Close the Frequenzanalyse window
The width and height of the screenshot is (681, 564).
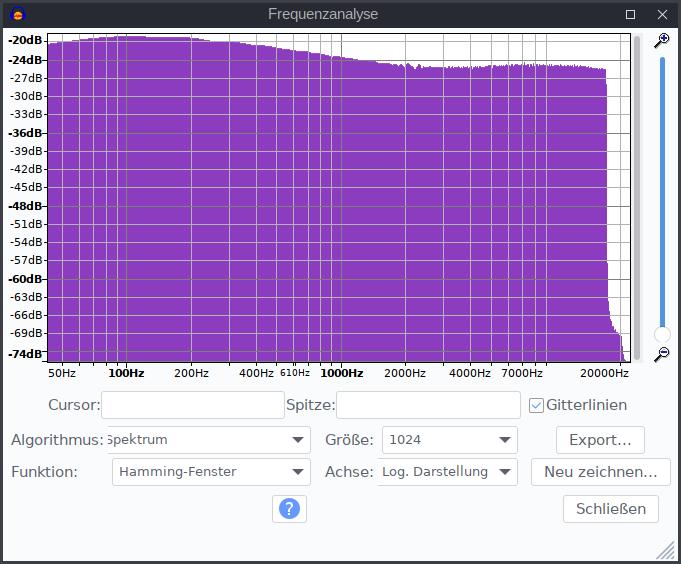[662, 15]
